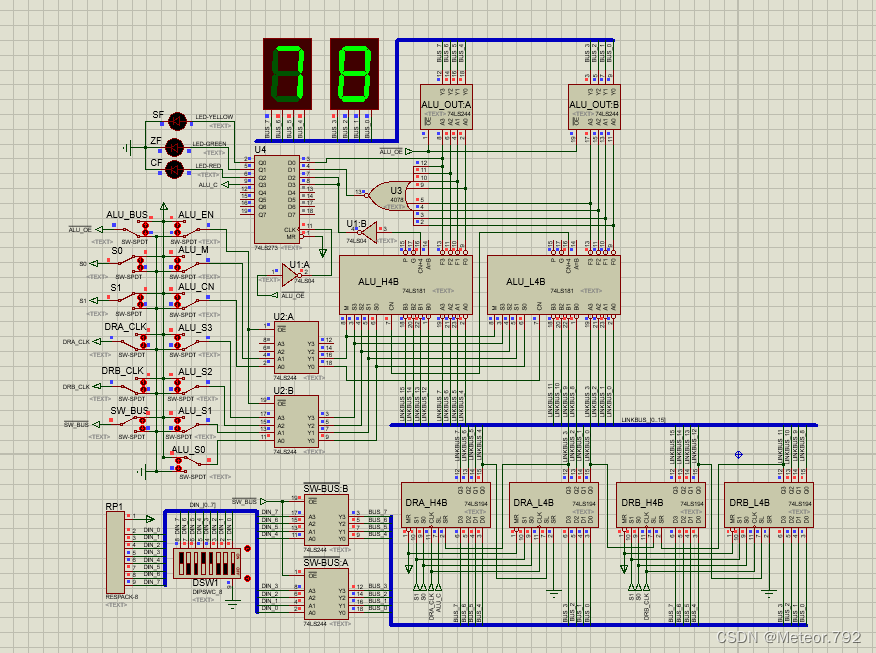Viewport: 876px width, 653px height.
Task: Select the DRA_L4B shift register
Action: 554,505
